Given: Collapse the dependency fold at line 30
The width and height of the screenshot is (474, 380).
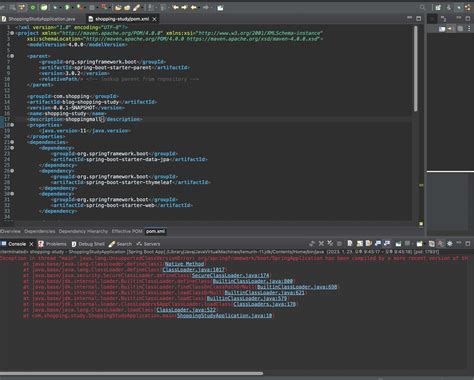Looking at the screenshot, I should pos(12,194).
